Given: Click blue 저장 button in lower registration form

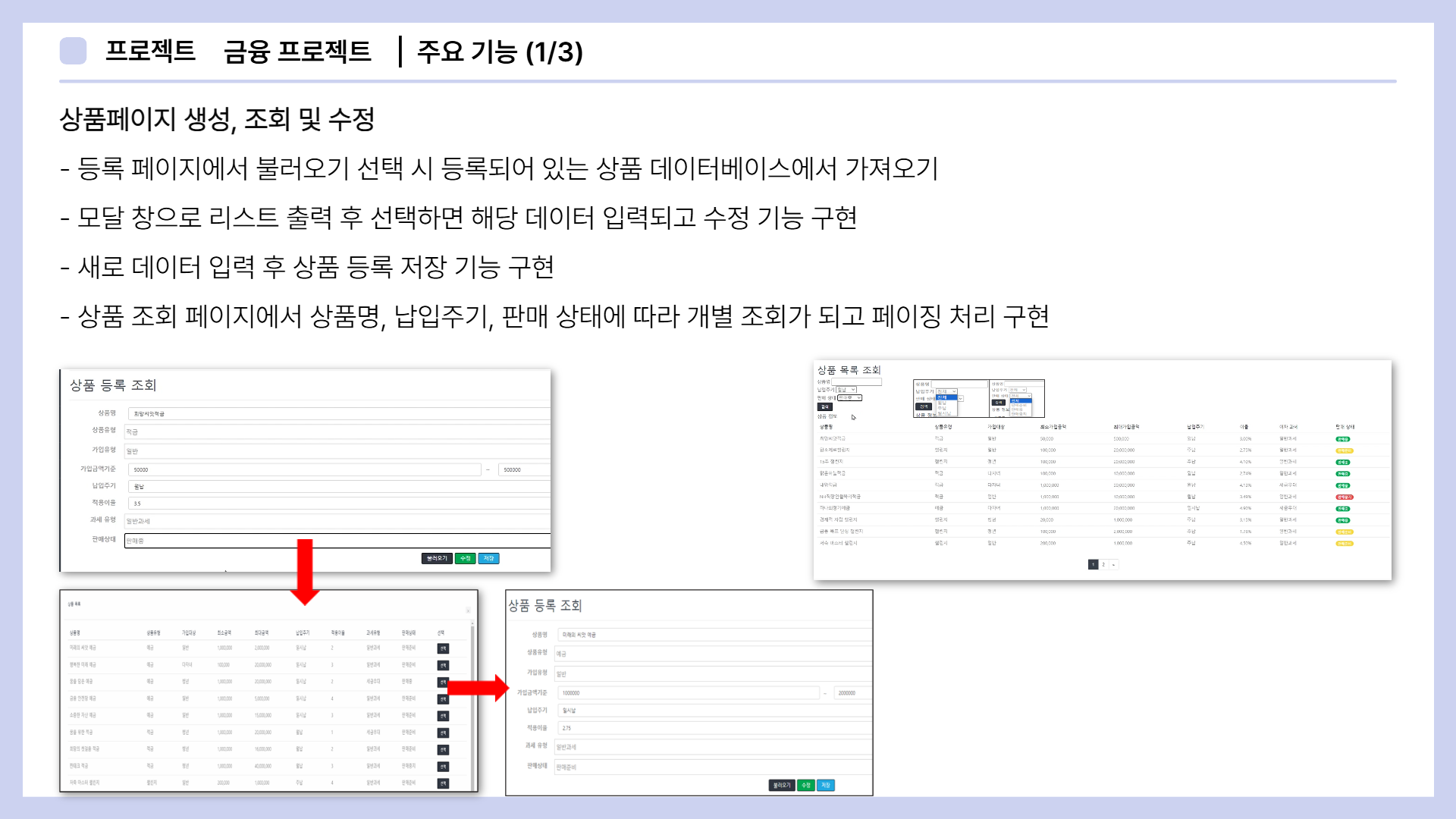Looking at the screenshot, I should 826,785.
